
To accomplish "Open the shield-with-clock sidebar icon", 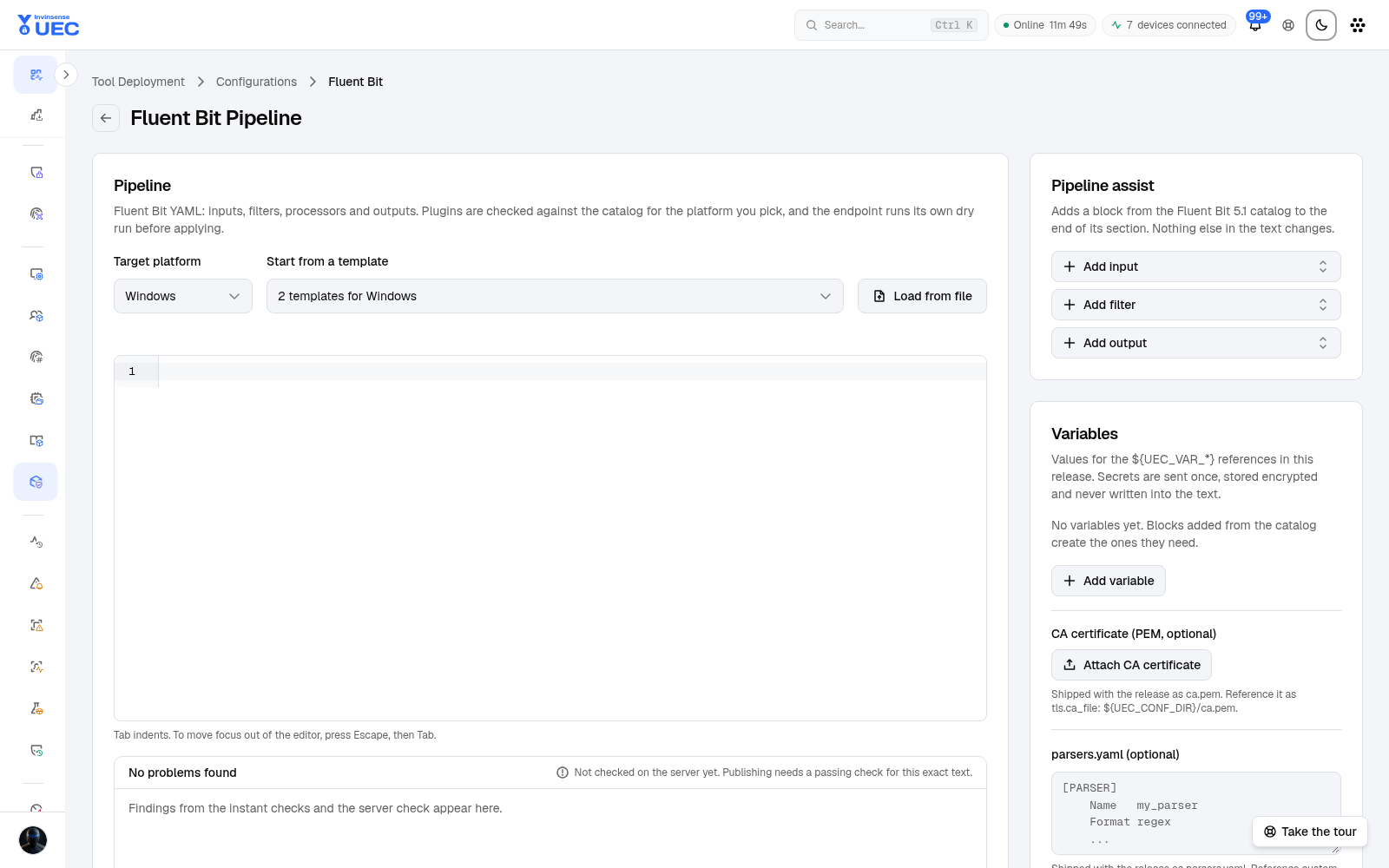I will click(36, 750).
